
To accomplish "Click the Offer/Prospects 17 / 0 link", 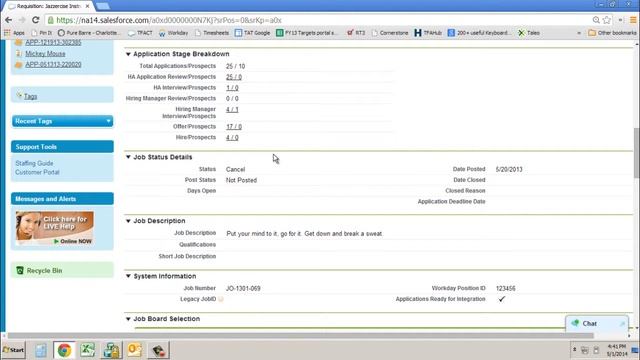I will (234, 127).
